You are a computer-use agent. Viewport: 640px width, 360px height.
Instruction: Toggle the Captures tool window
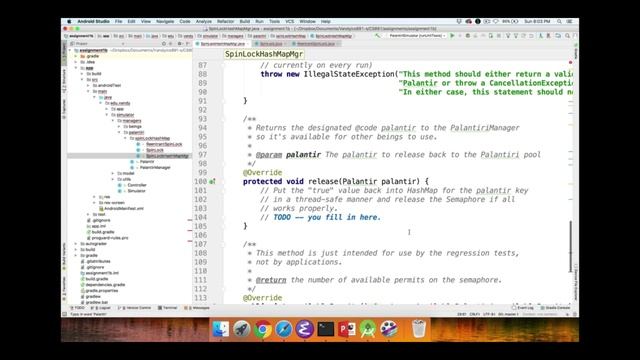point(64,109)
